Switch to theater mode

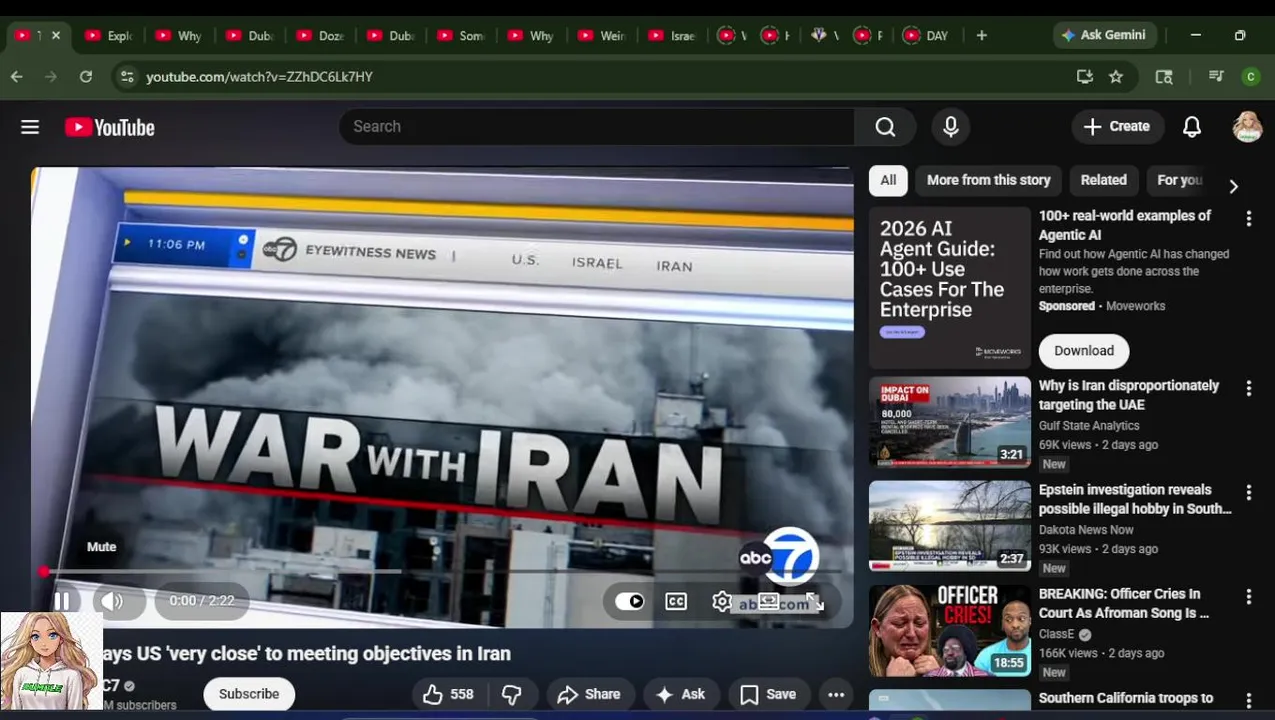[x=768, y=601]
